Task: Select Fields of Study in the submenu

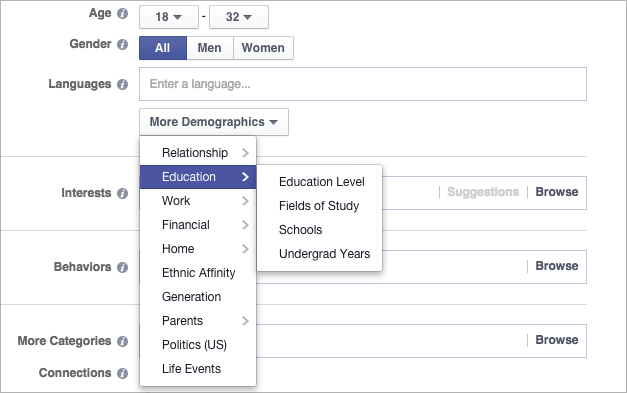Action: [319, 206]
